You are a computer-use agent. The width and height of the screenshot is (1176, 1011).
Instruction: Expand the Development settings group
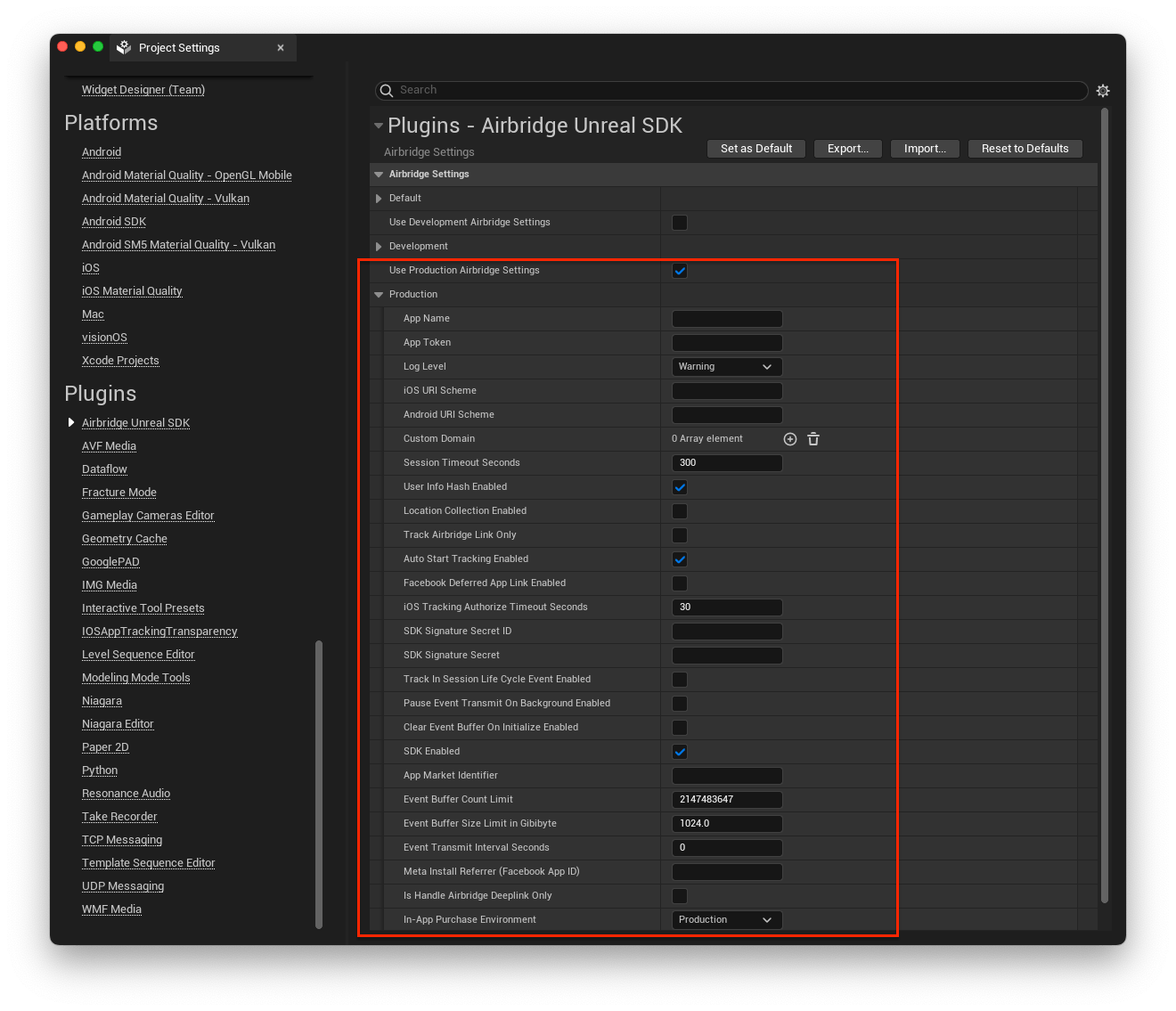click(x=379, y=247)
